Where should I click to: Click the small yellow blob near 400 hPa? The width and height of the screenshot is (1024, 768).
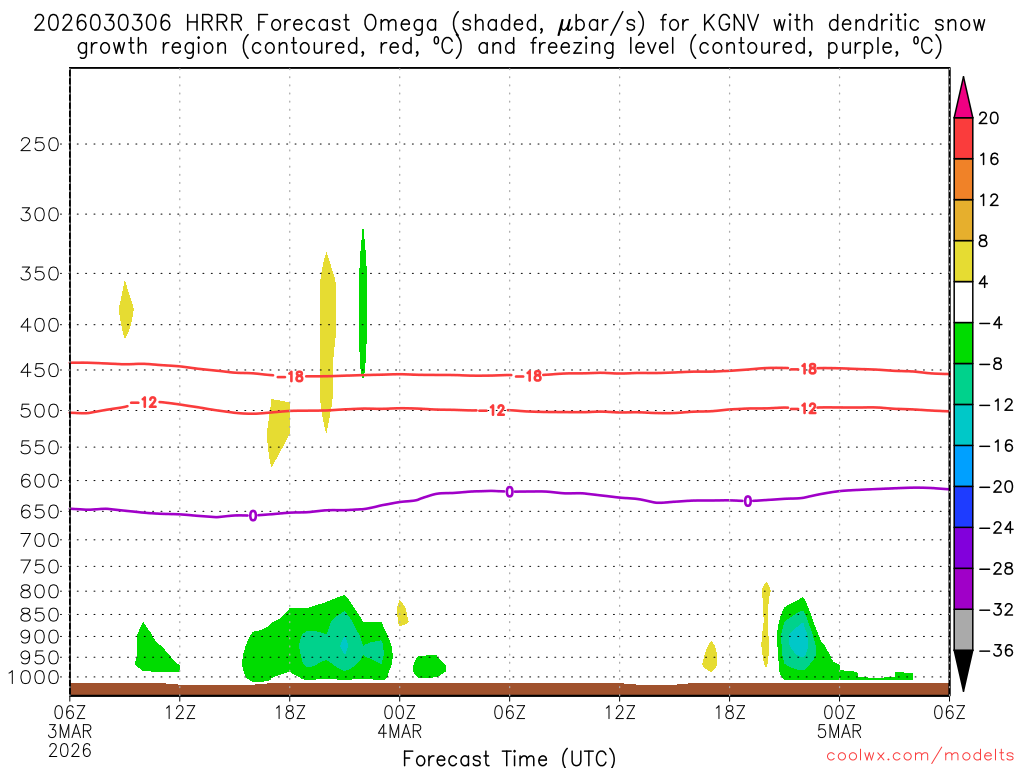tap(126, 310)
